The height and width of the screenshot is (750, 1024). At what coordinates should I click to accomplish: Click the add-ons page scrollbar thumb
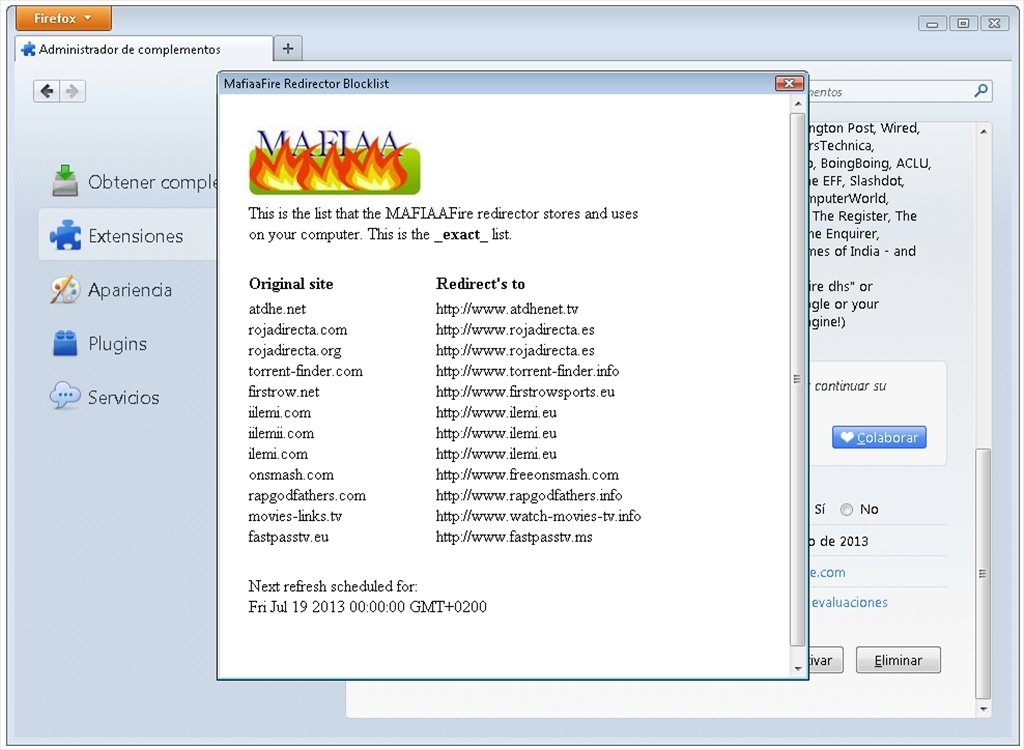984,574
